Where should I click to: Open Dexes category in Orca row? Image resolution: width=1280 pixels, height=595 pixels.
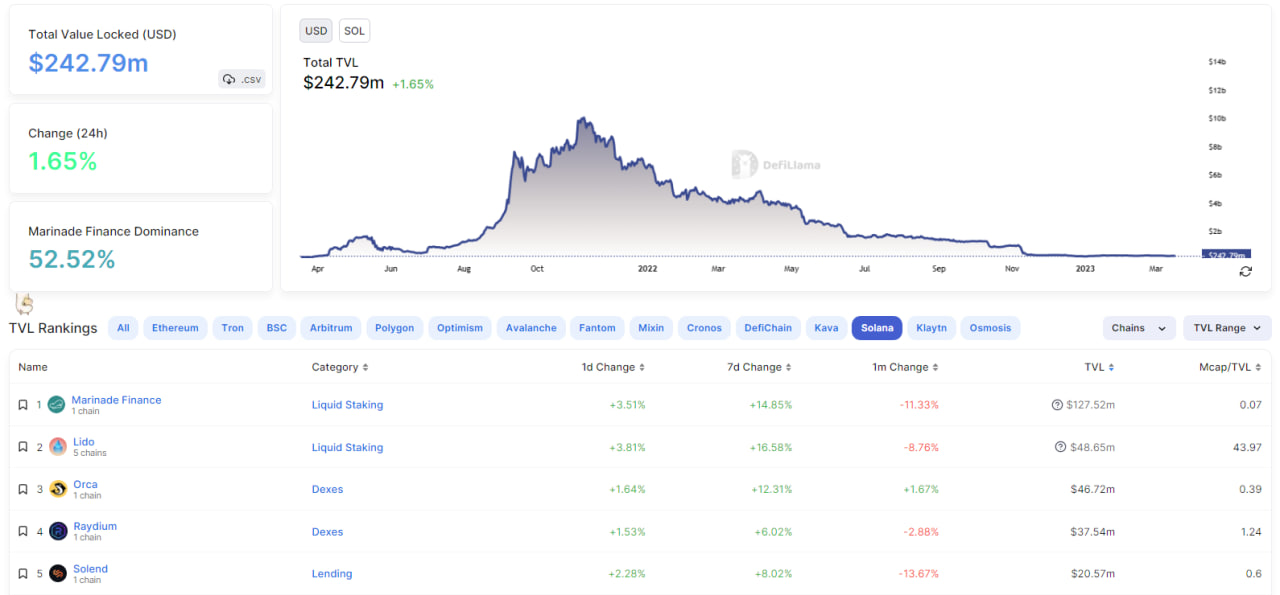327,489
